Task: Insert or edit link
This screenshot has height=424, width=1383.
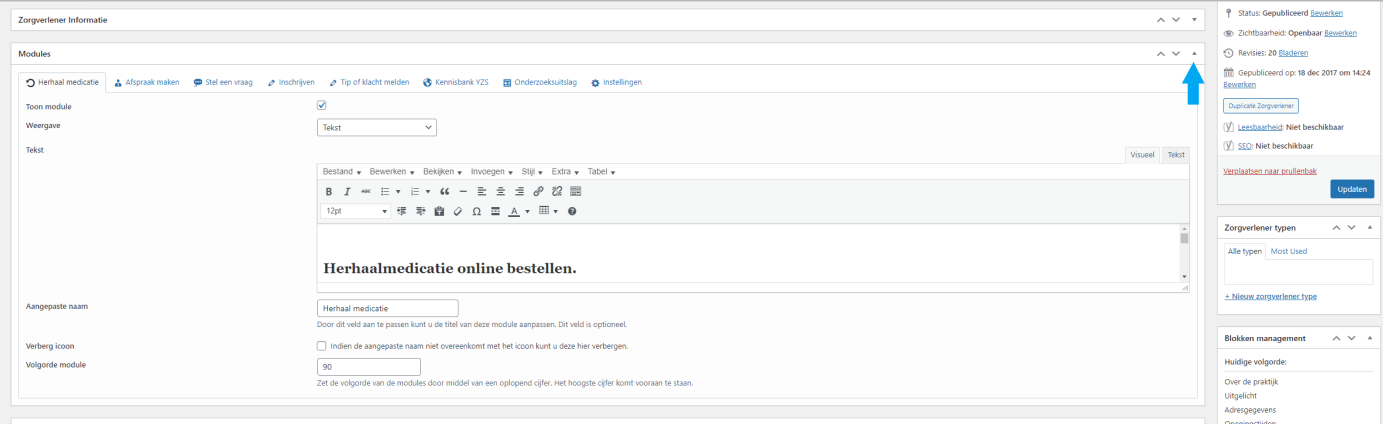Action: (538, 191)
